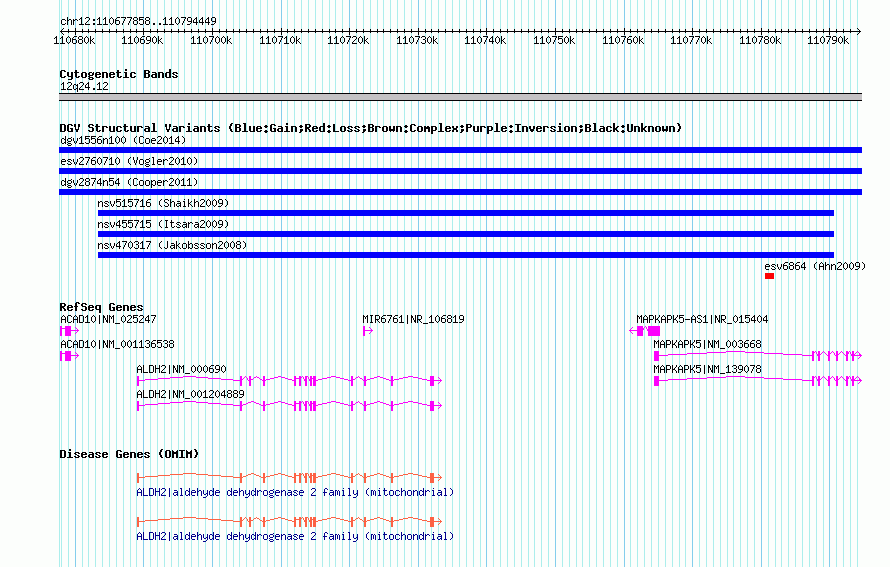Click the 110760k ruler tick label
This screenshot has width=890, height=567.
[623, 40]
